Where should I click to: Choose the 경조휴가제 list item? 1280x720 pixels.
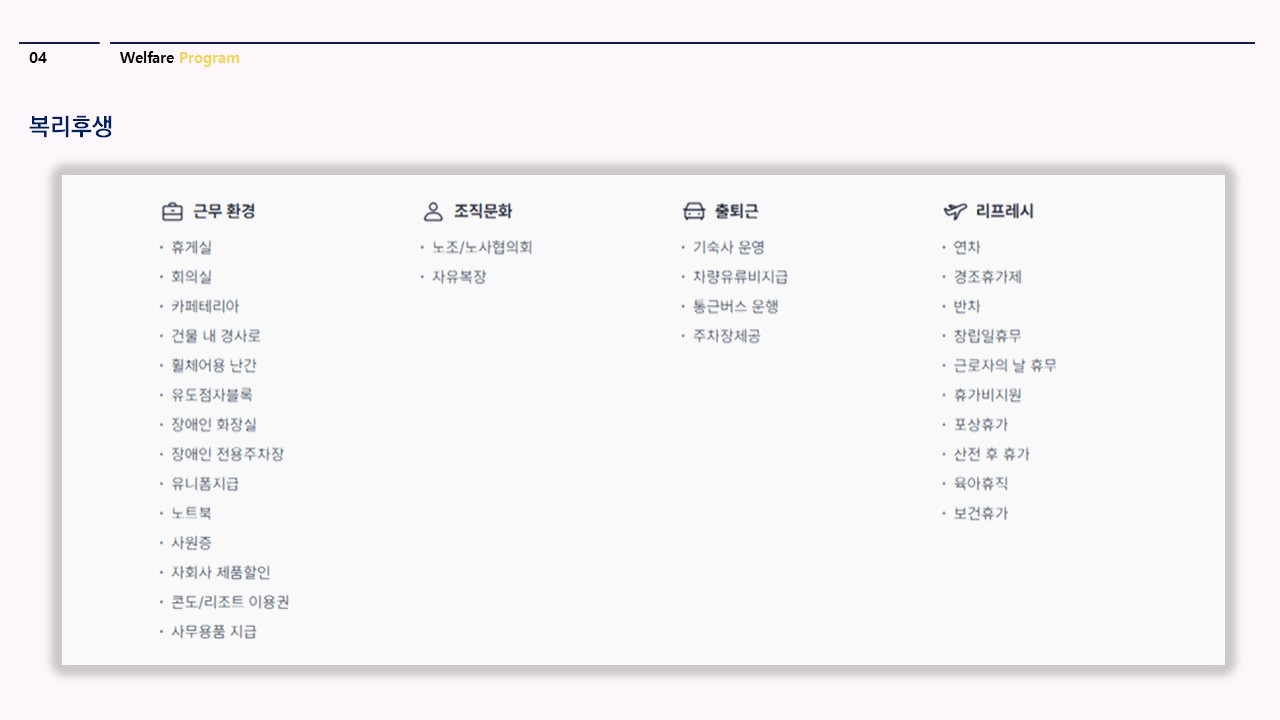pyautogui.click(x=987, y=277)
